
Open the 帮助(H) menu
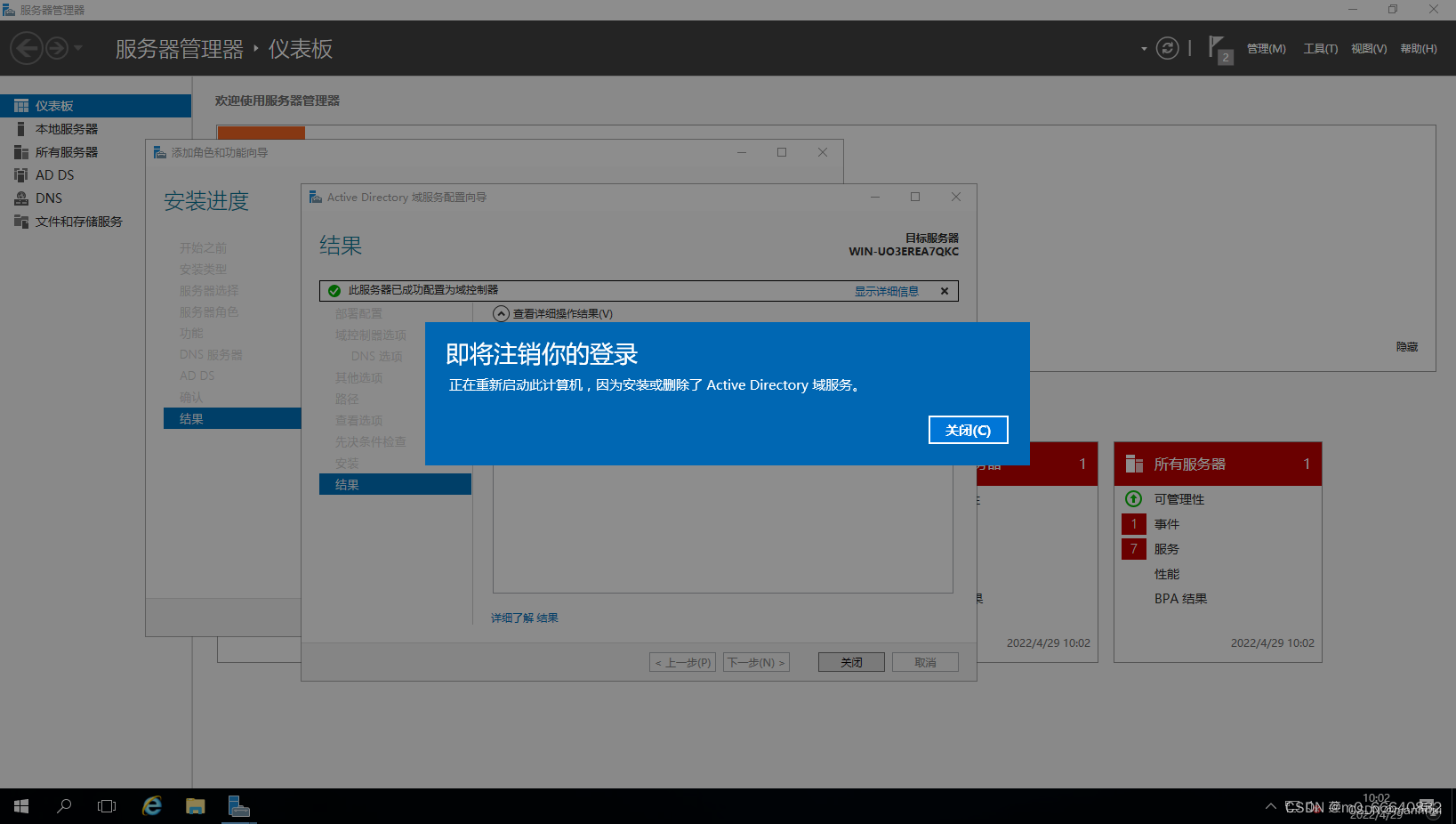pos(1419,49)
